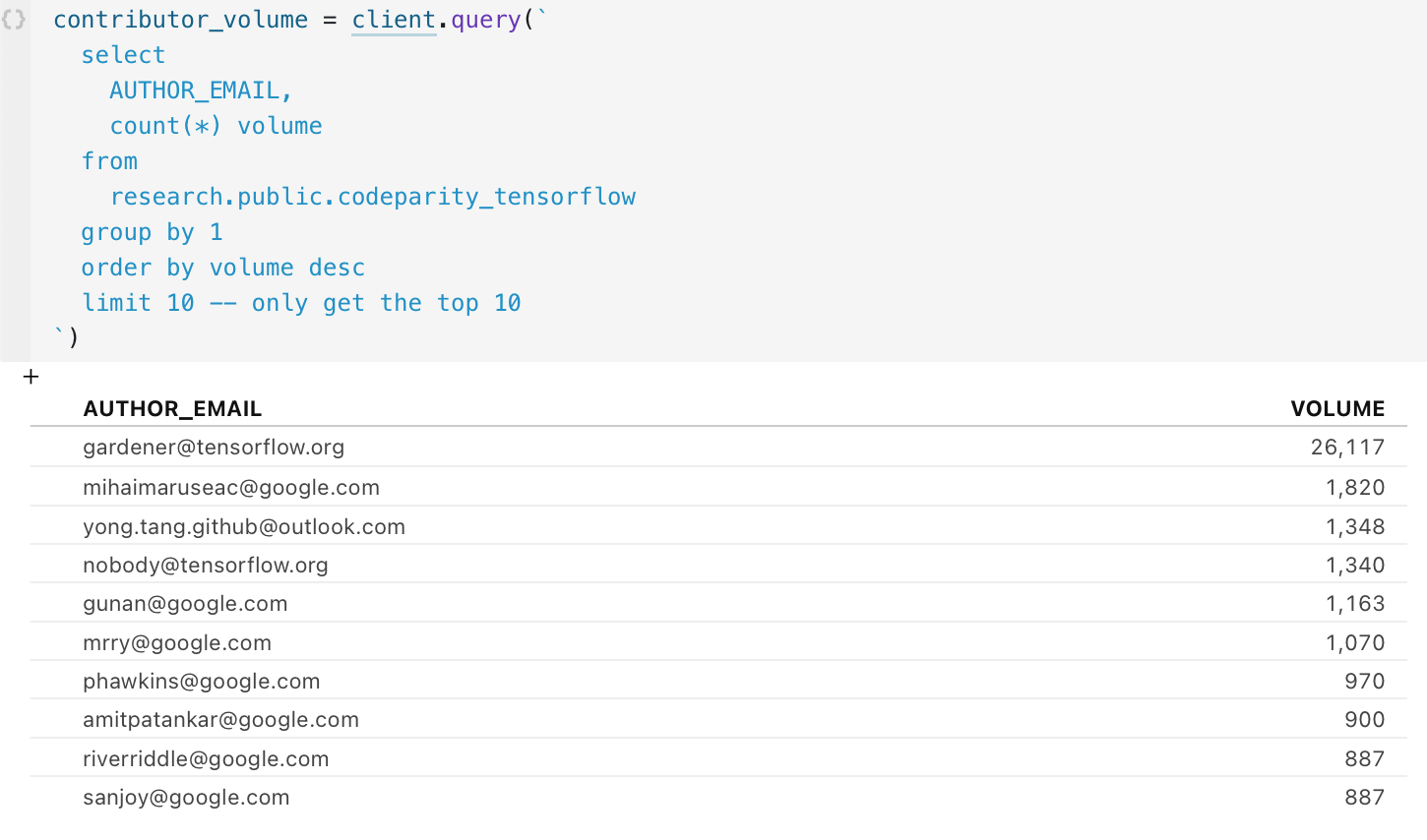The width and height of the screenshot is (1427, 840).
Task: Click the plus add-cell button
Action: click(x=31, y=377)
